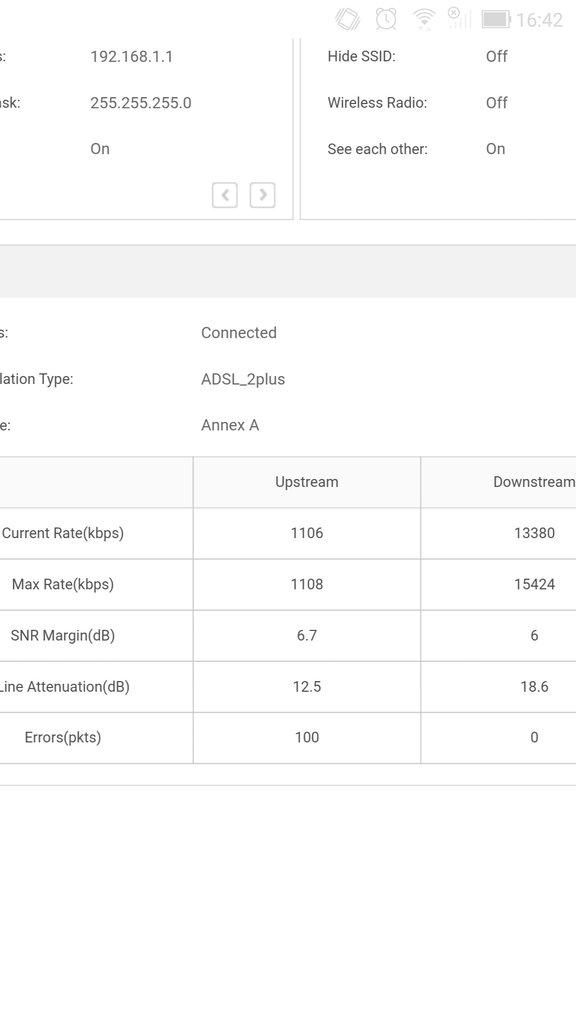Image resolution: width=576 pixels, height=1024 pixels.
Task: Click the upstream Errors value 100
Action: (307, 737)
